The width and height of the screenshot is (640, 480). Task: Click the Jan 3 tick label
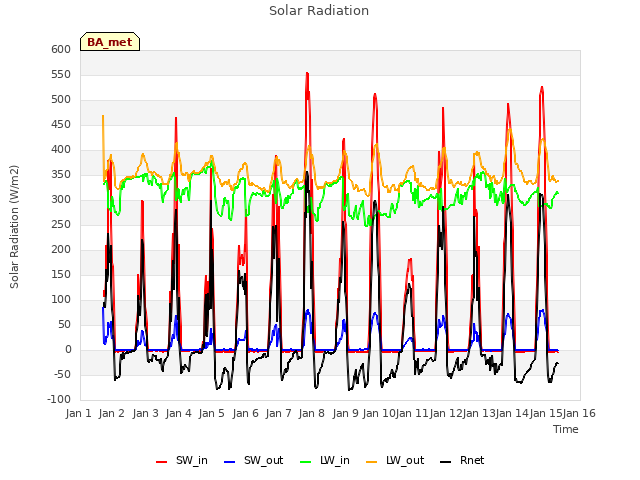click(146, 413)
